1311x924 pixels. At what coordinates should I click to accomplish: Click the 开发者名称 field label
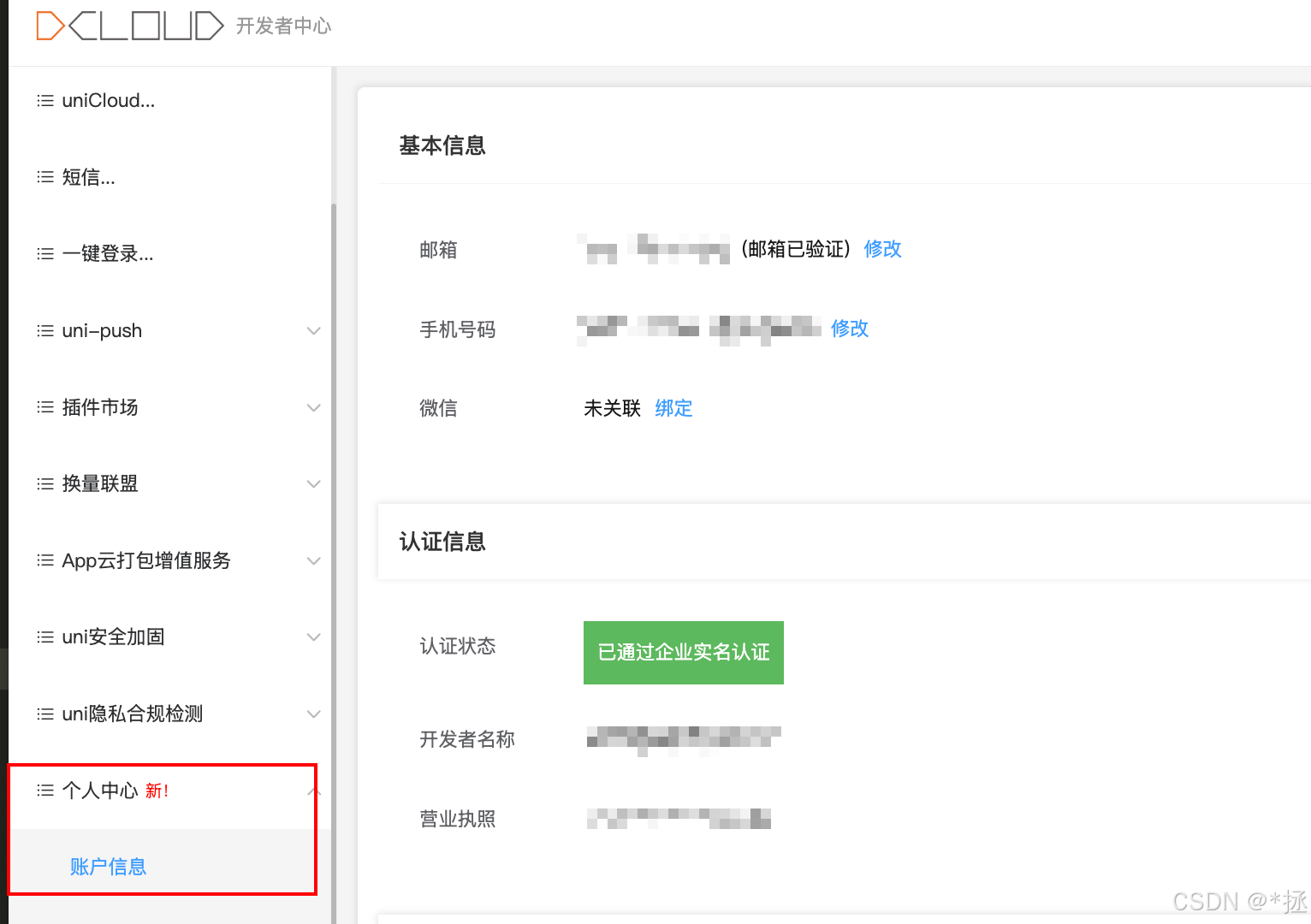[466, 739]
